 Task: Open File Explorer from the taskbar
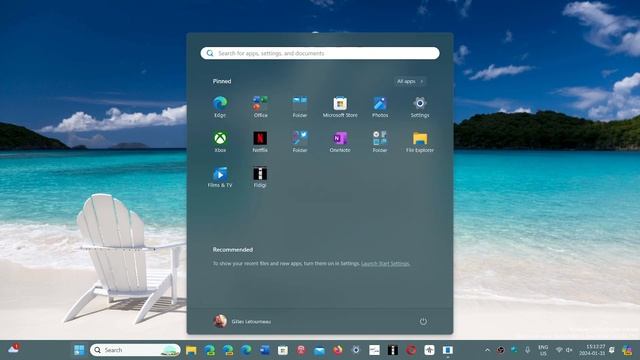(x=191, y=350)
